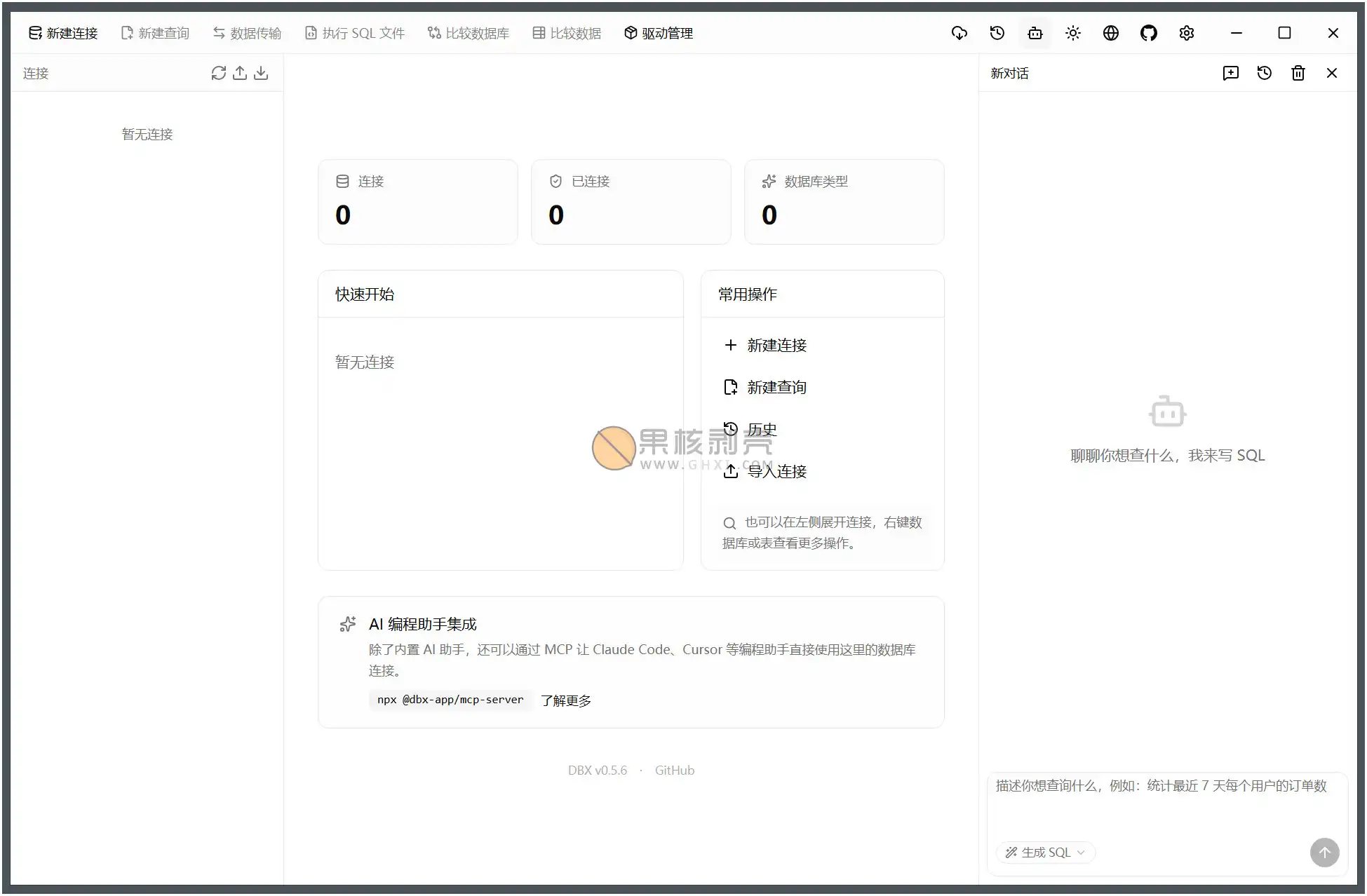Click the upload icon in 连接 panel header
Image resolution: width=1367 pixels, height=896 pixels.
pyautogui.click(x=240, y=73)
